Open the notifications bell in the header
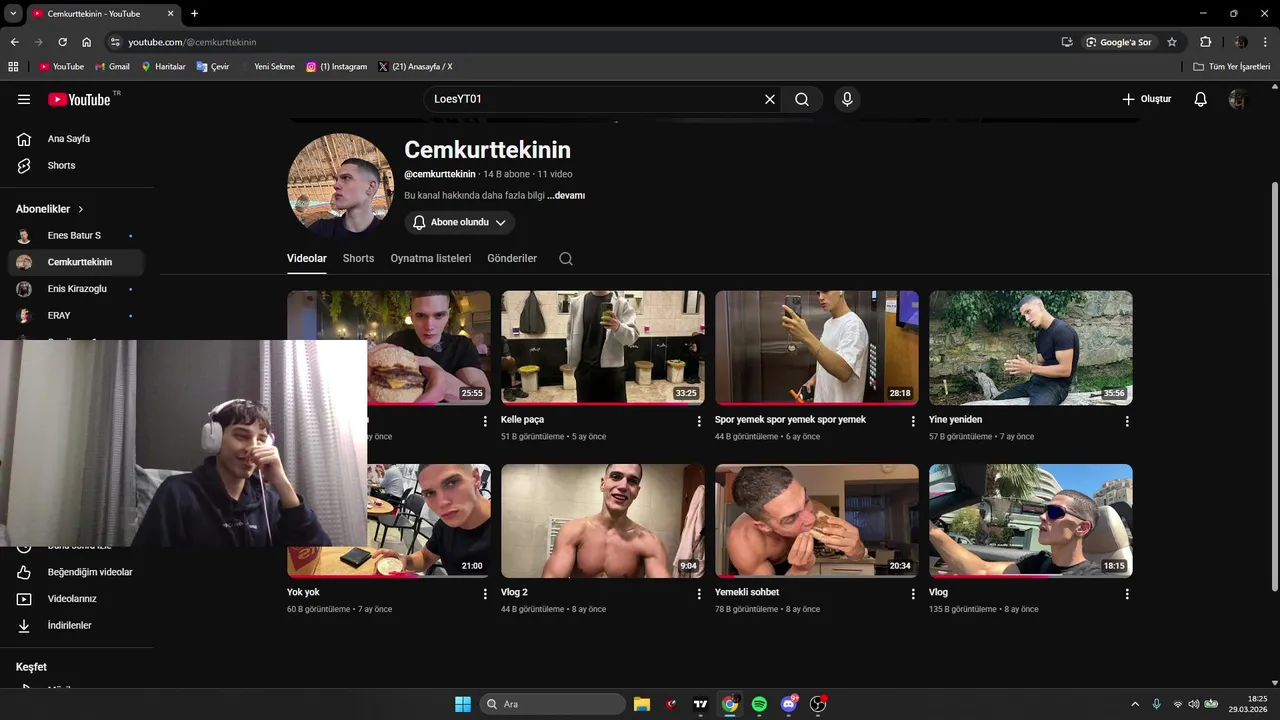 tap(1201, 99)
